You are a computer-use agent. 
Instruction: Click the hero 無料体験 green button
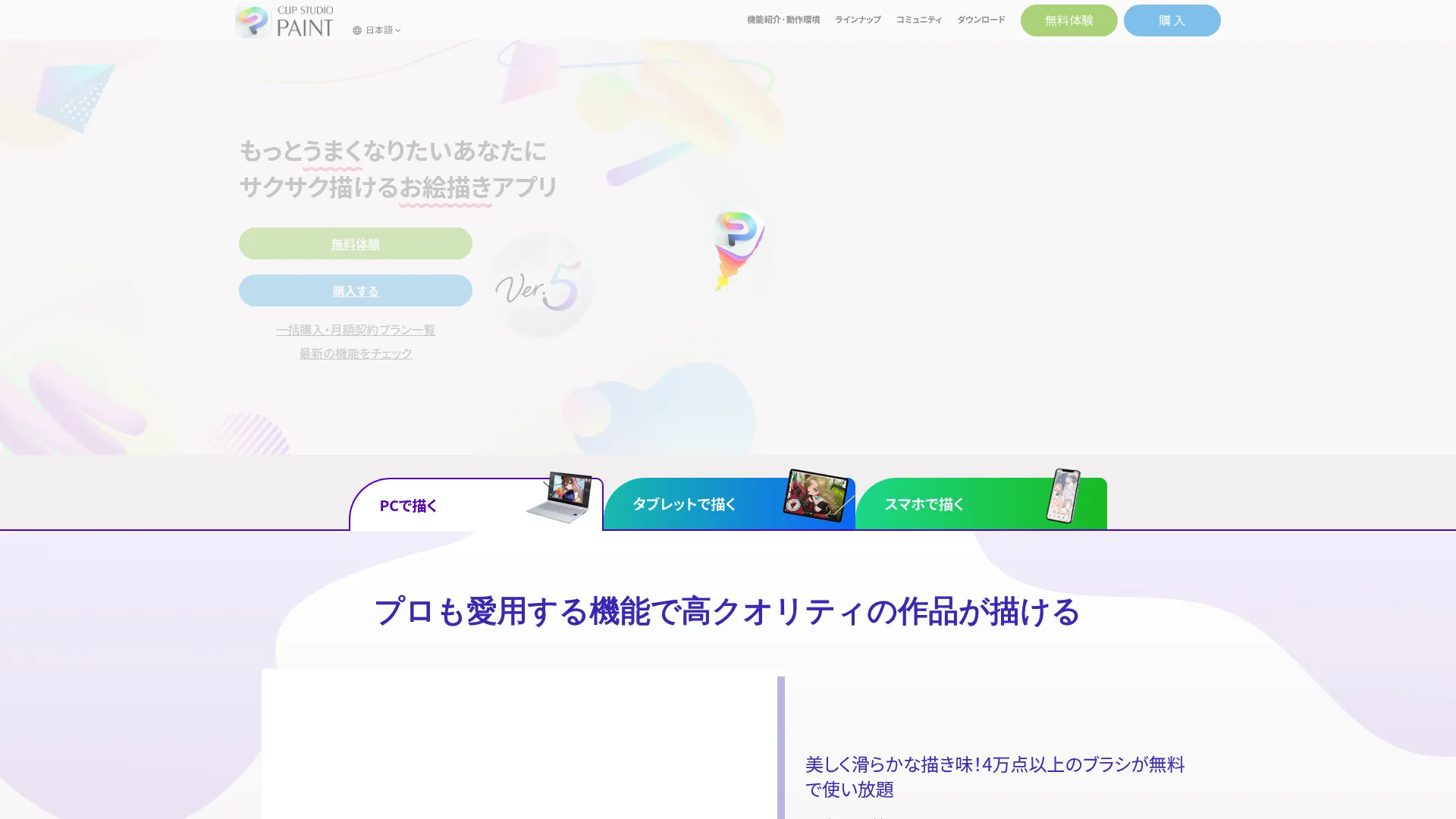click(x=356, y=243)
